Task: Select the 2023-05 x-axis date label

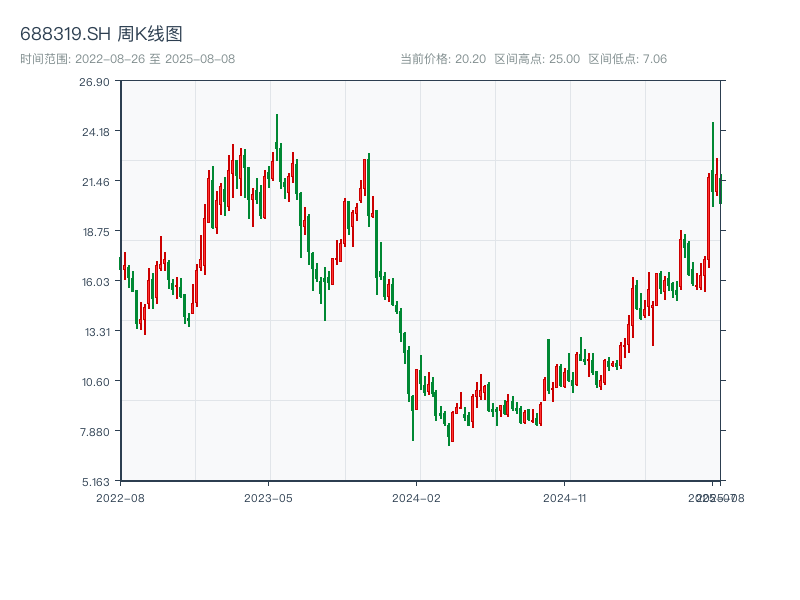Action: (x=268, y=497)
